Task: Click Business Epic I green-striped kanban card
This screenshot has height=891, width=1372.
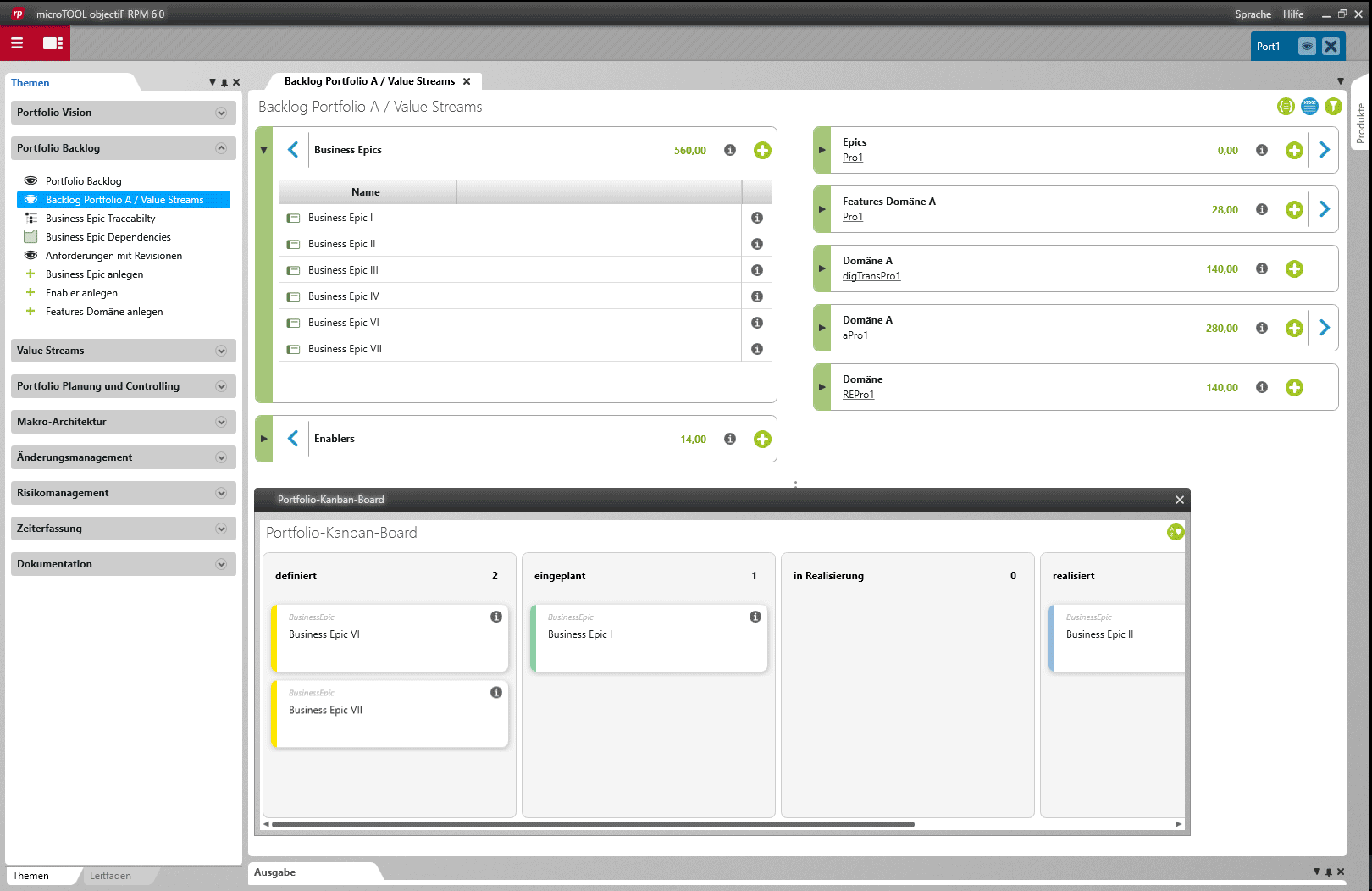Action: coord(649,638)
